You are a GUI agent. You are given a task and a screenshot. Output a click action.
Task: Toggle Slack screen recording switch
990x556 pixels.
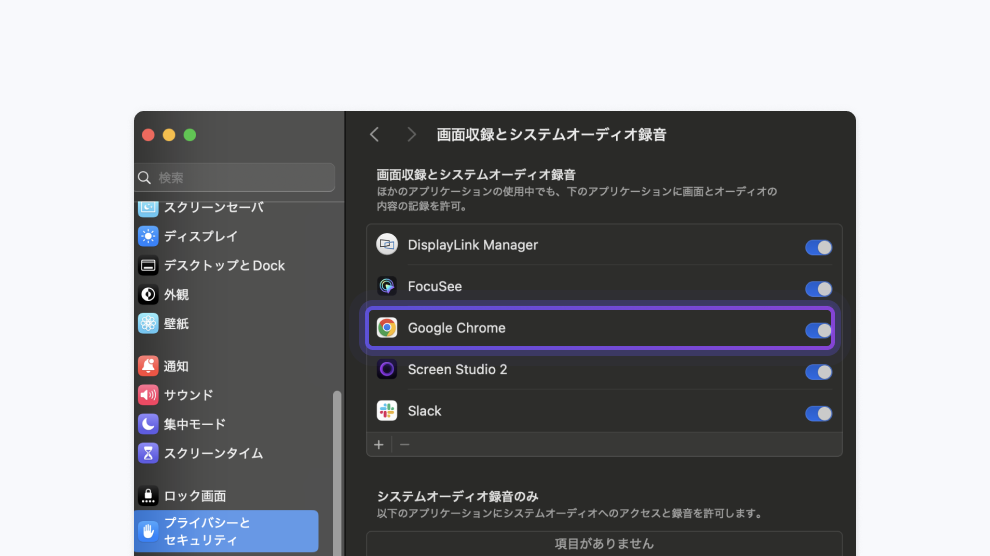818,413
